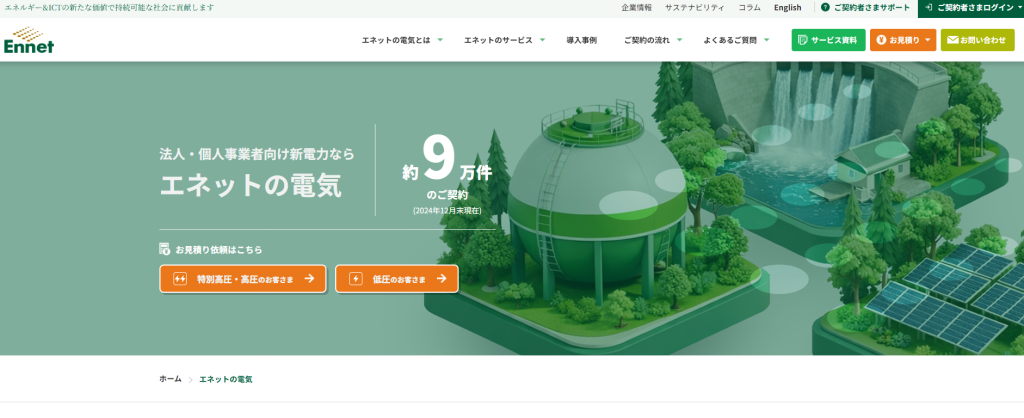The width and height of the screenshot is (1024, 418).
Task: Expand the エネットの電気とは menu arrow
Action: pyautogui.click(x=440, y=40)
